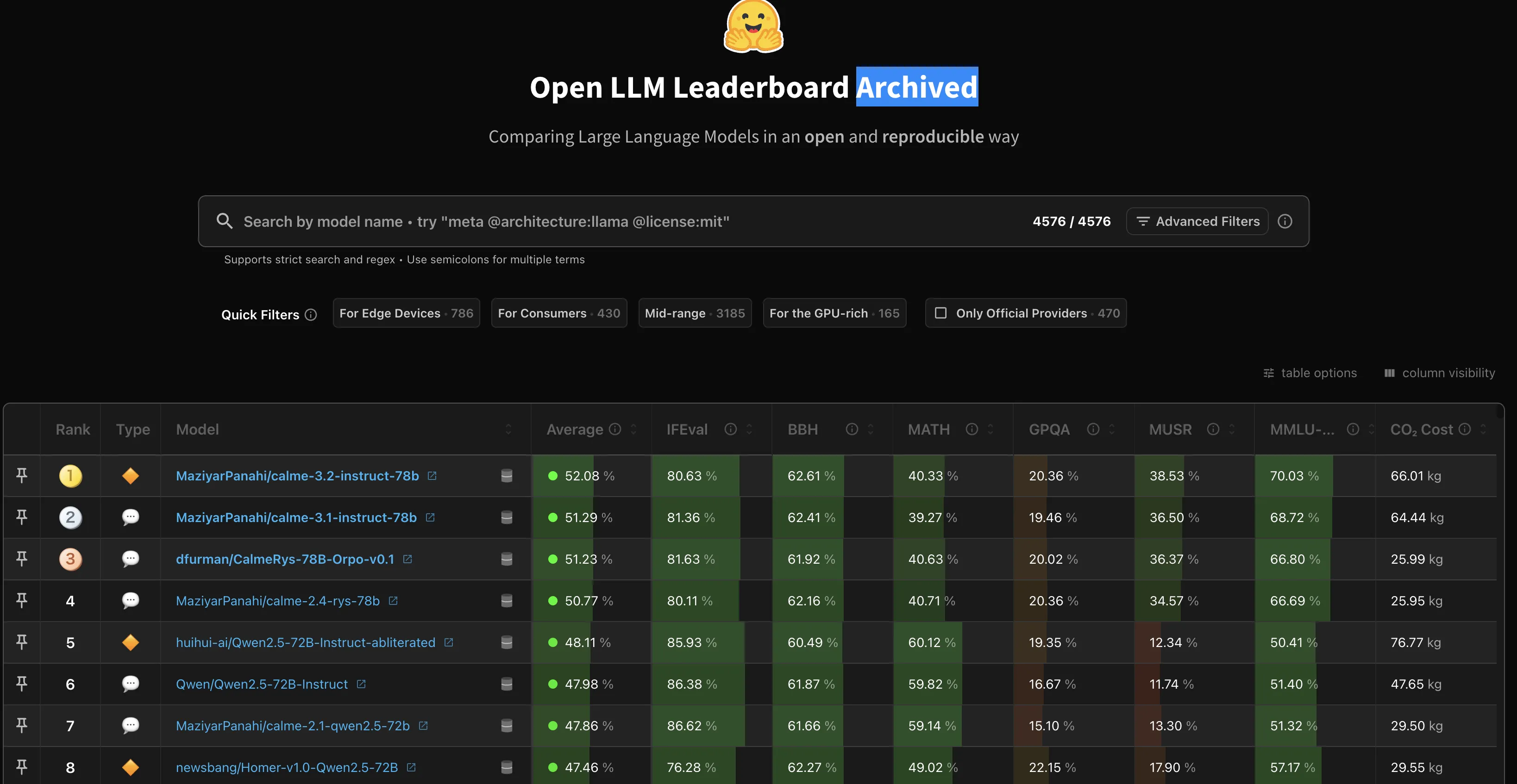Show info for the BBH column
Viewport: 1517px width, 784px height.
point(852,429)
